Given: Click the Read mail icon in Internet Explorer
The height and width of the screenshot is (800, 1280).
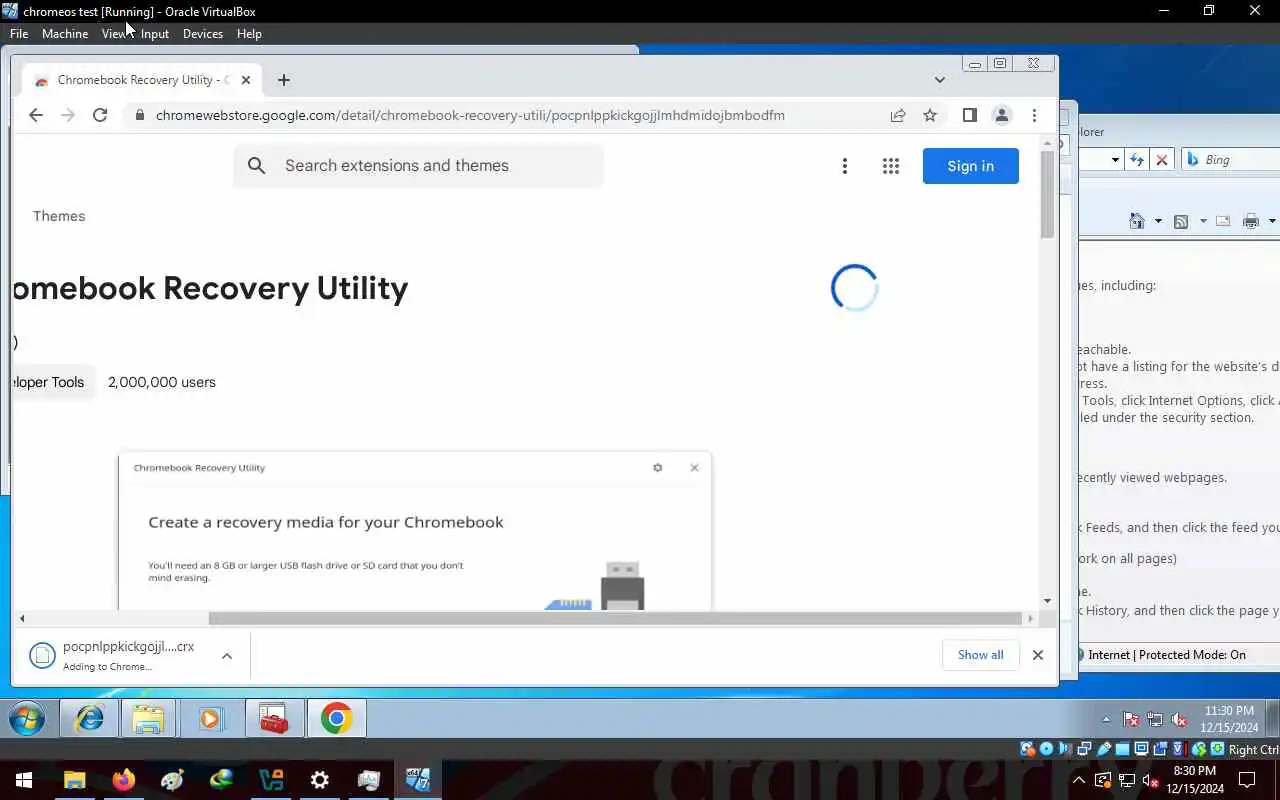Looking at the screenshot, I should 1222,221.
